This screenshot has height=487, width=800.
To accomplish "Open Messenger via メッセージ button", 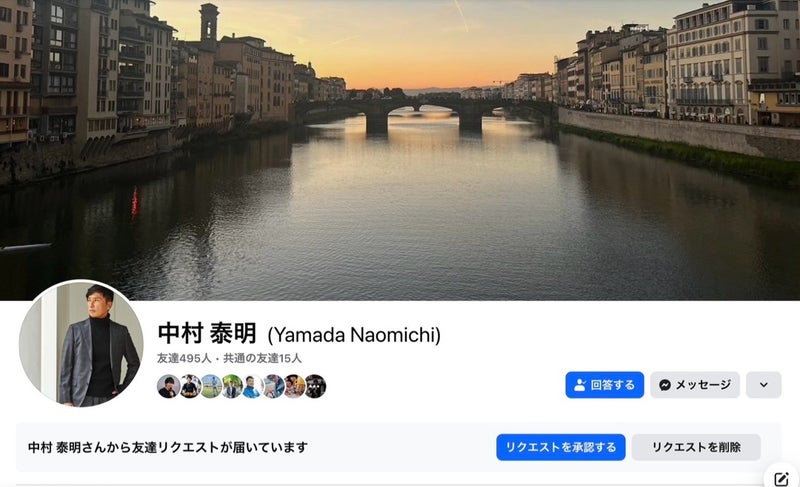I will (695, 385).
